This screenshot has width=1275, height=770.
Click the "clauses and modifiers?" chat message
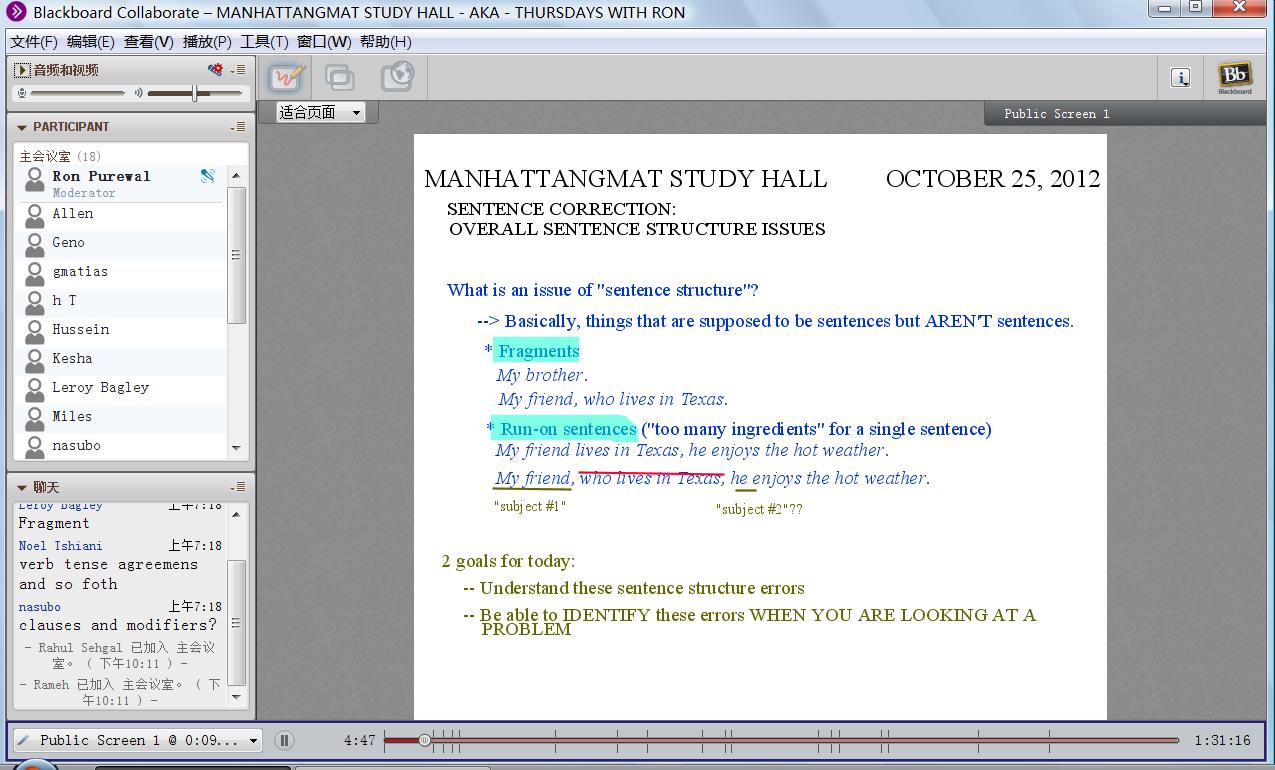tap(118, 625)
